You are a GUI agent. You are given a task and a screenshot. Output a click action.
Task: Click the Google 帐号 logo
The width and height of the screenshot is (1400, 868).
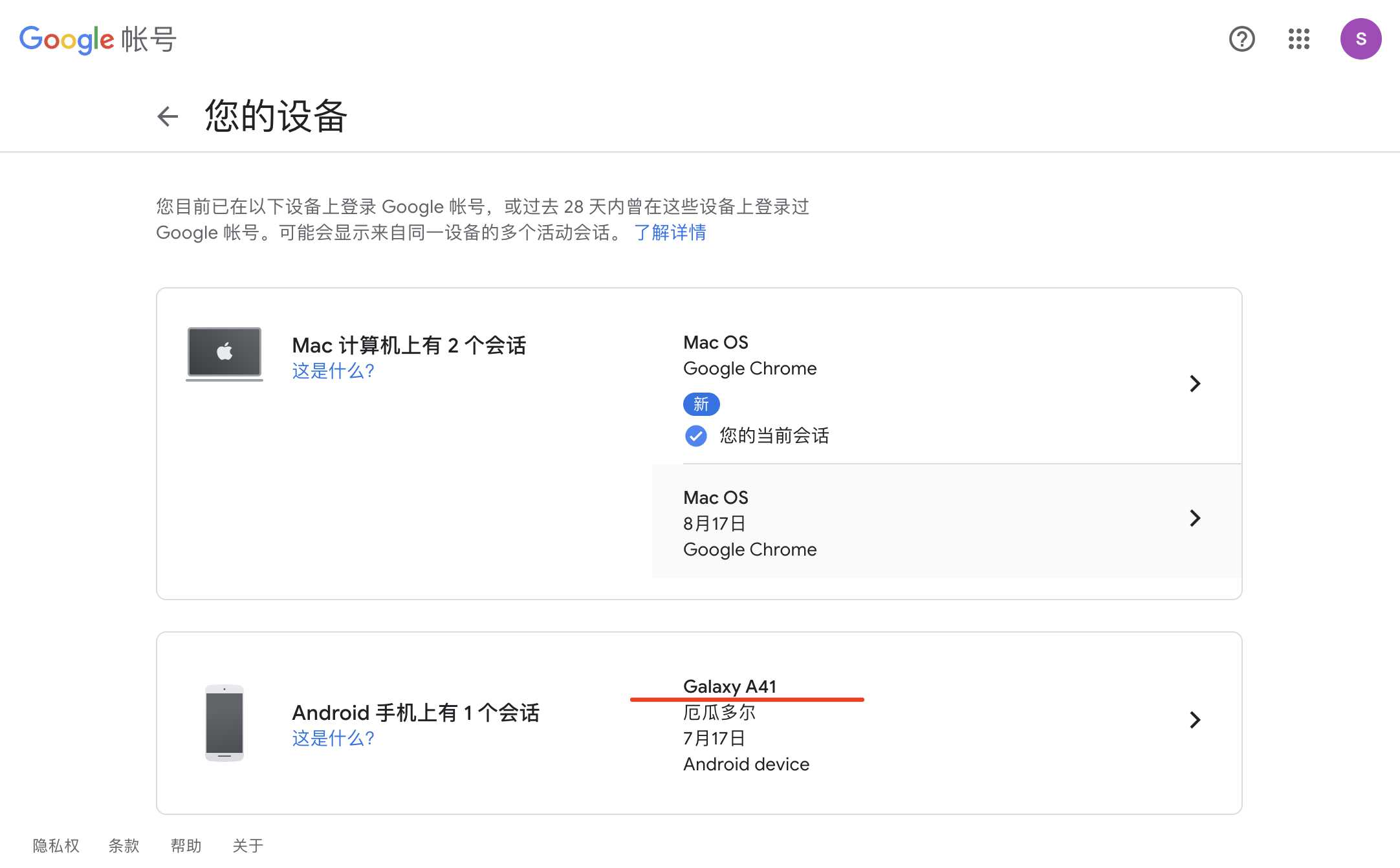coord(98,39)
